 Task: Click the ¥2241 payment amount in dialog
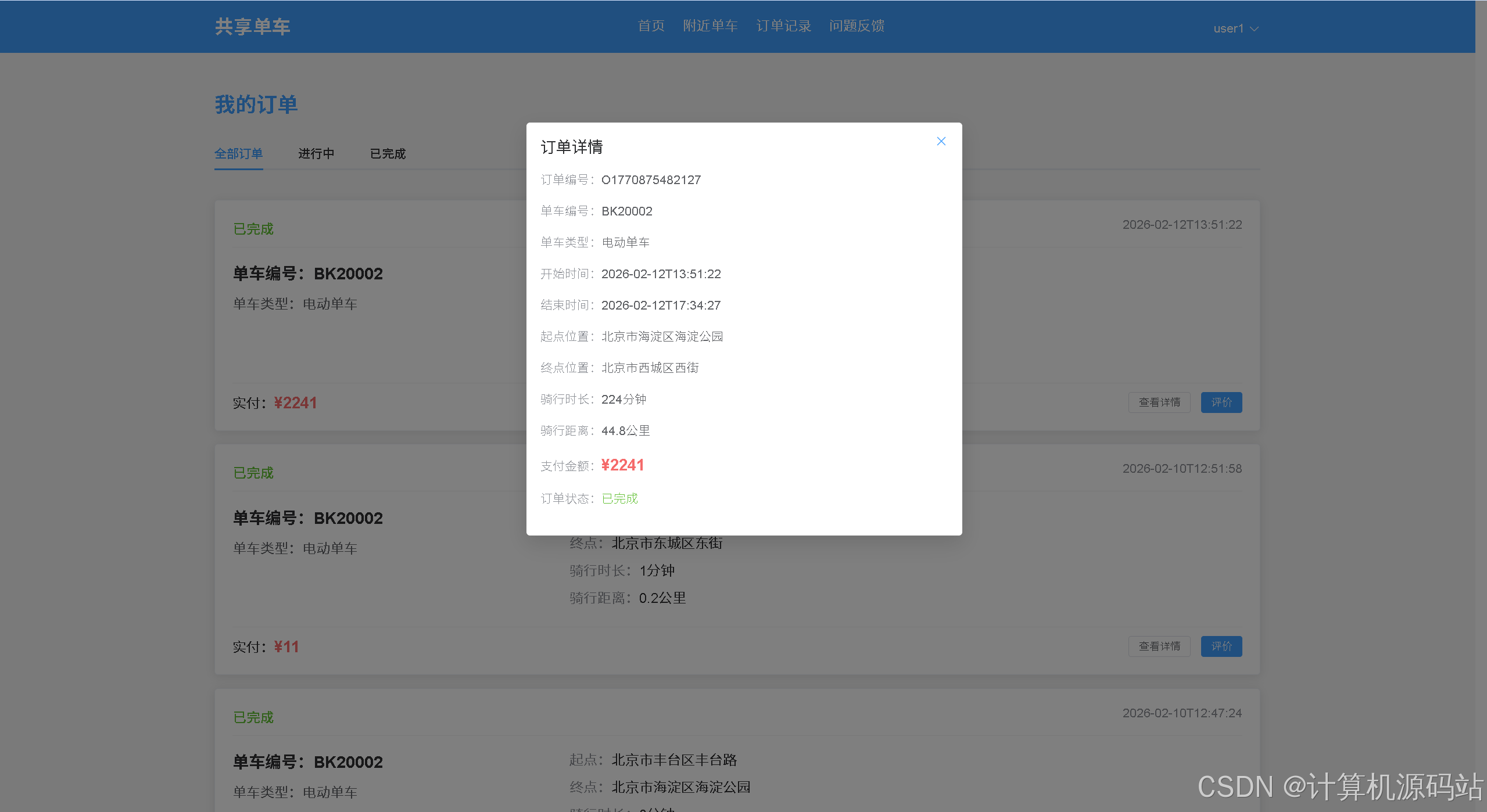622,465
